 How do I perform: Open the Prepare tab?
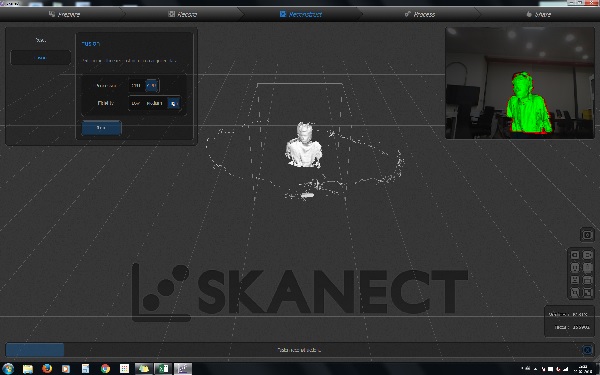pyautogui.click(x=64, y=14)
